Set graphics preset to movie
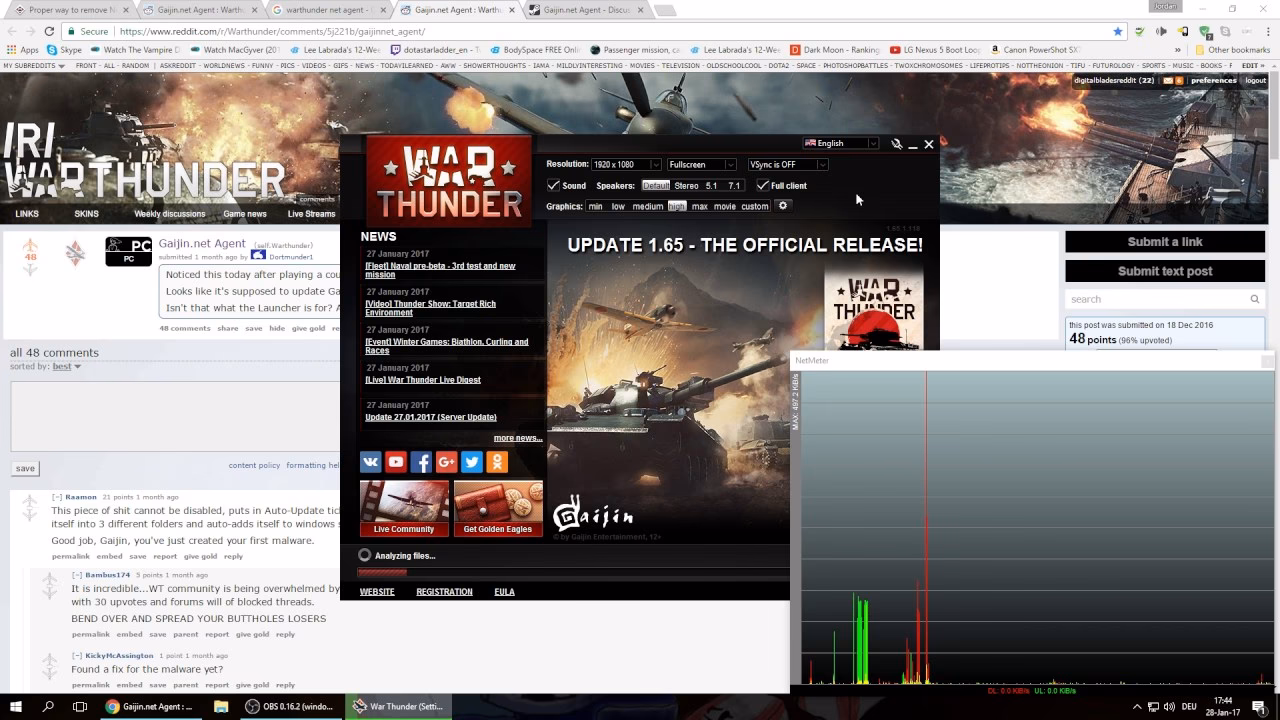The image size is (1280, 720). pyautogui.click(x=724, y=206)
